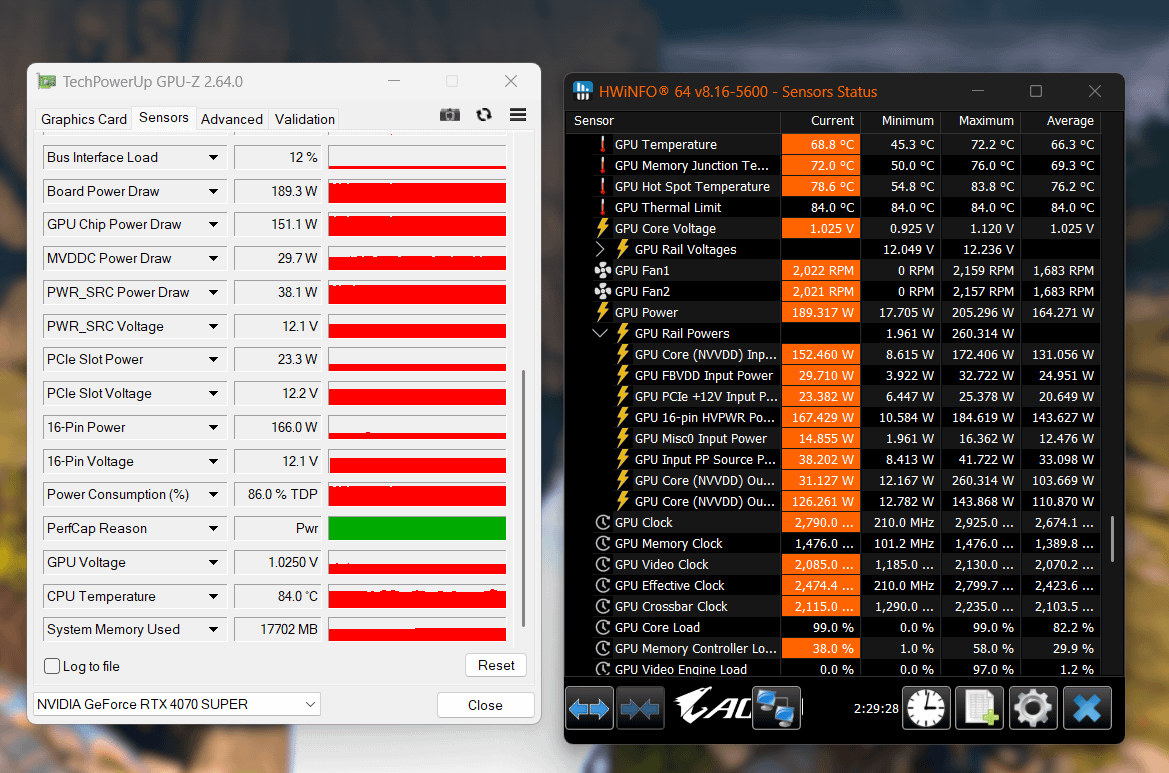The width and height of the screenshot is (1169, 773).
Task: Select the GPU Thermal Limit row
Action: click(x=834, y=207)
